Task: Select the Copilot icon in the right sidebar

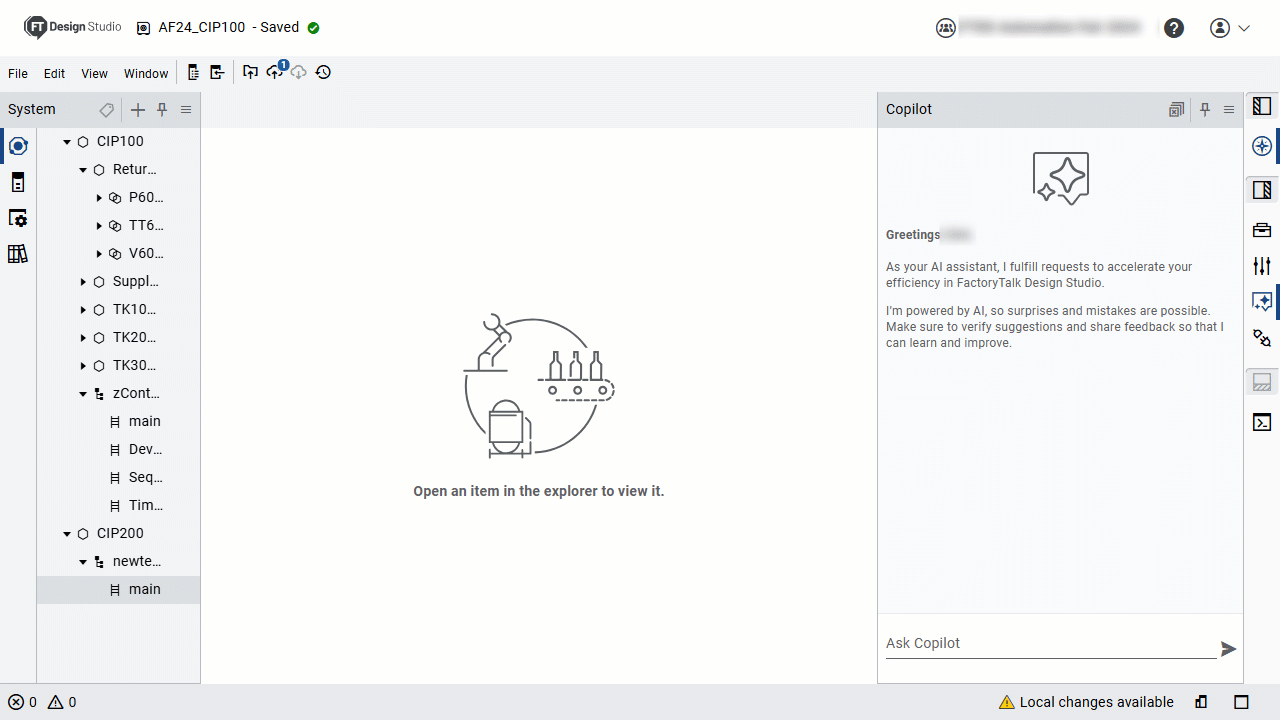Action: click(x=1262, y=301)
